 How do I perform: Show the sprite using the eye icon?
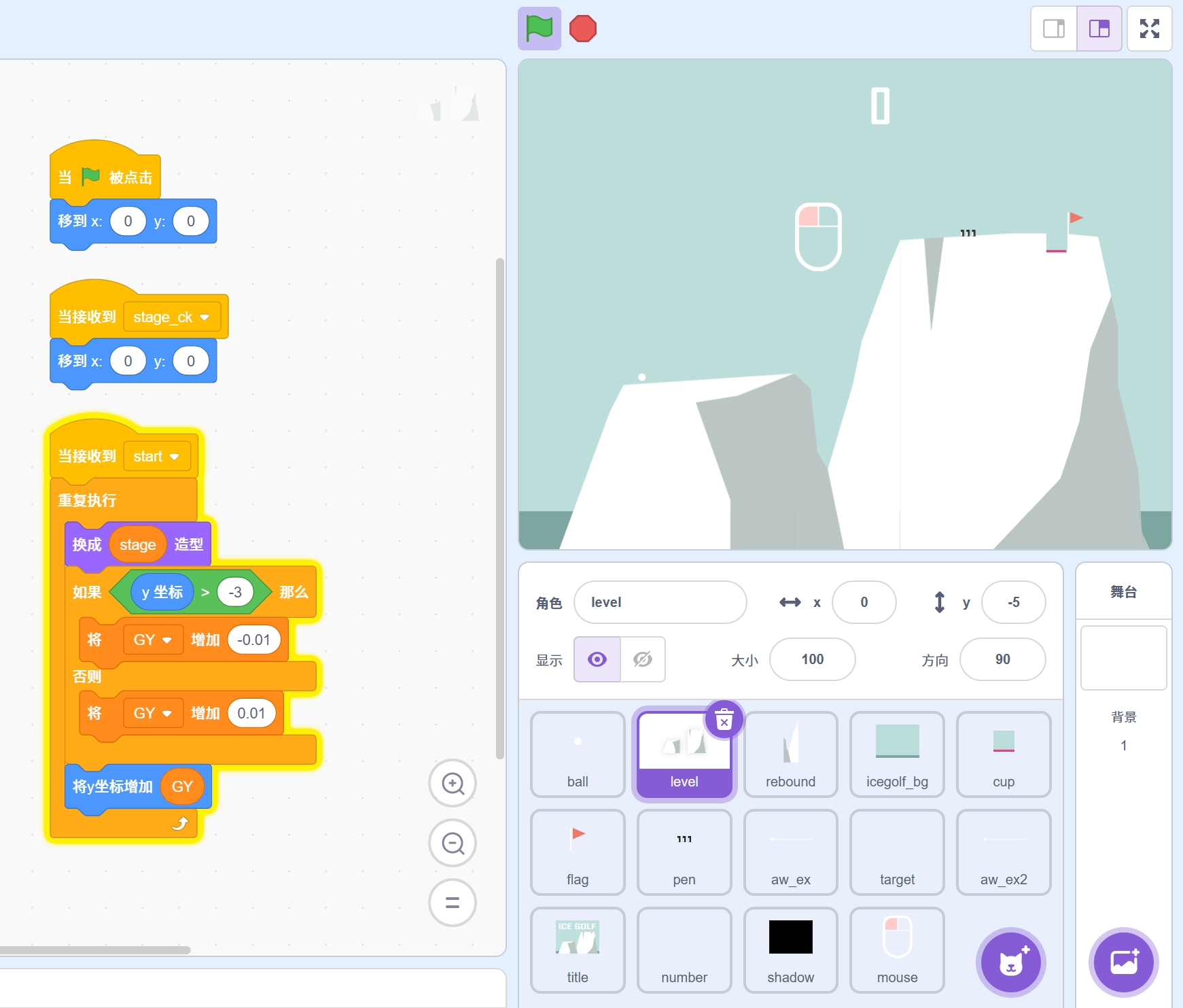(597, 659)
